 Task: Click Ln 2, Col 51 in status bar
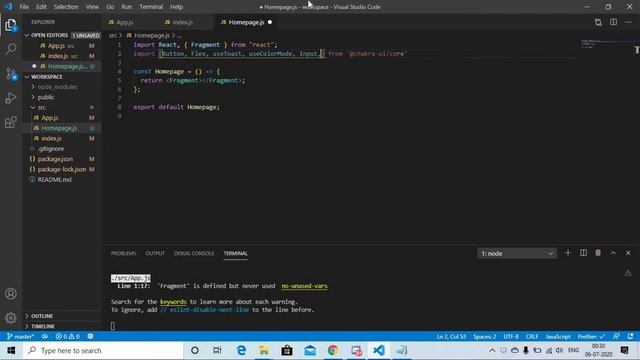click(x=451, y=336)
